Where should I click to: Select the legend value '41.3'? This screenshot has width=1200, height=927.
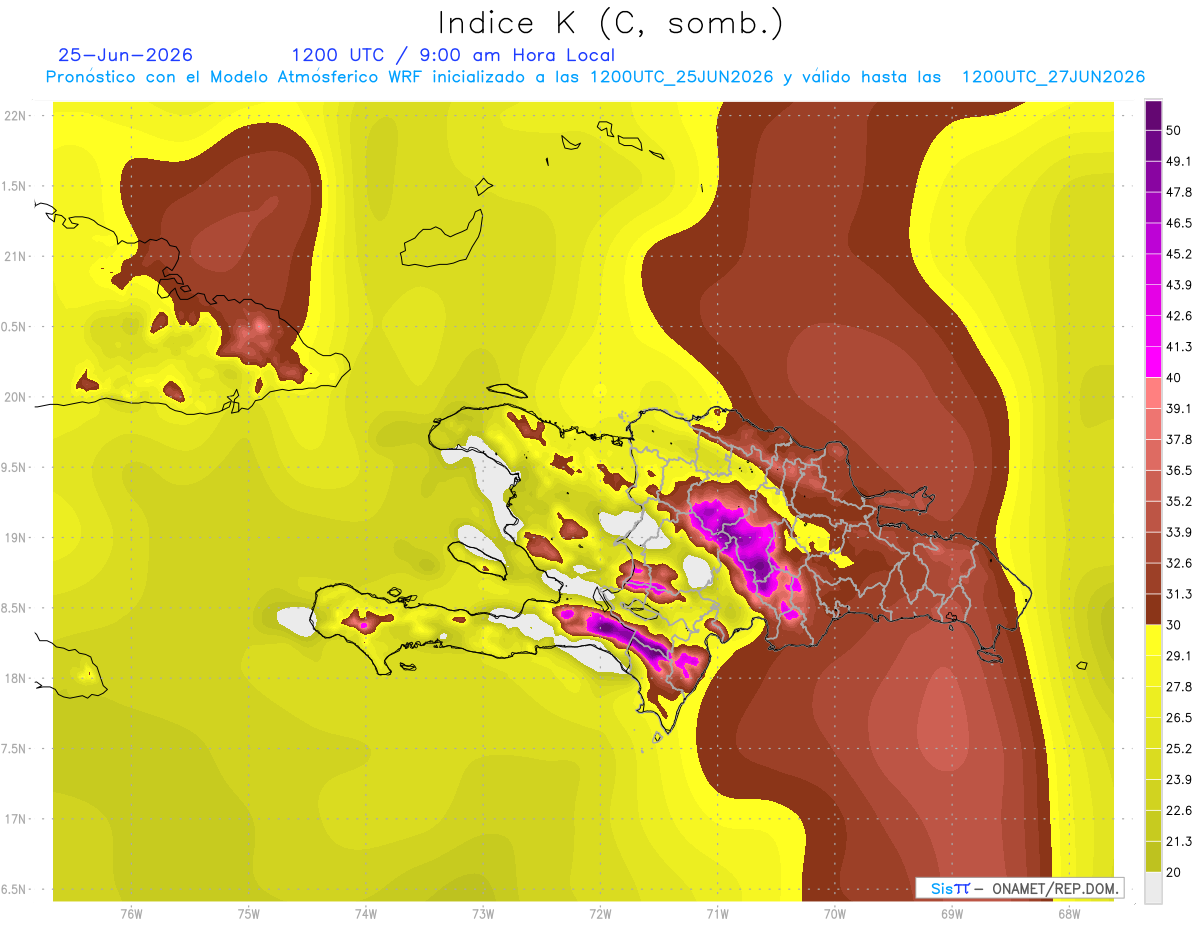click(x=1178, y=347)
